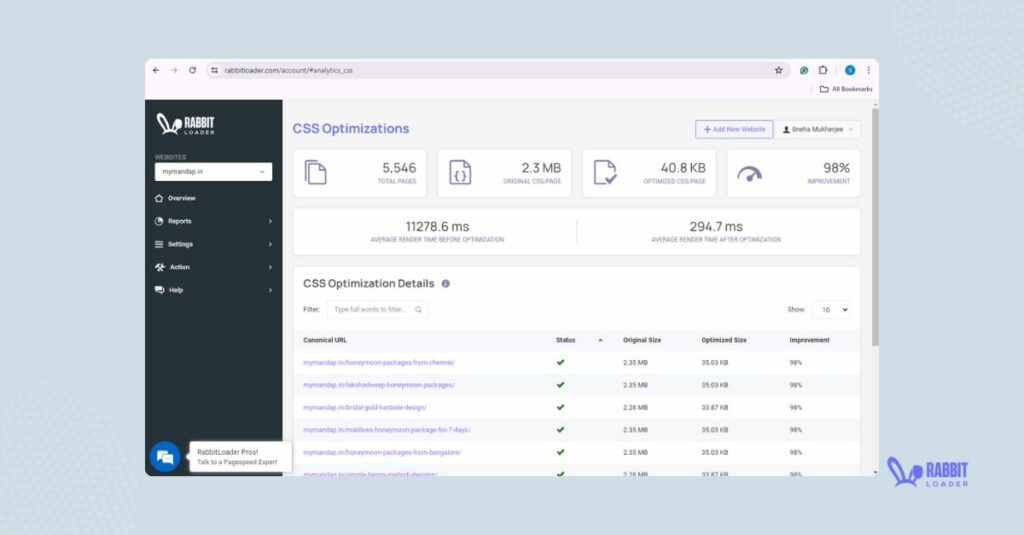
Task: Bookmark page with the star icon
Action: (778, 71)
